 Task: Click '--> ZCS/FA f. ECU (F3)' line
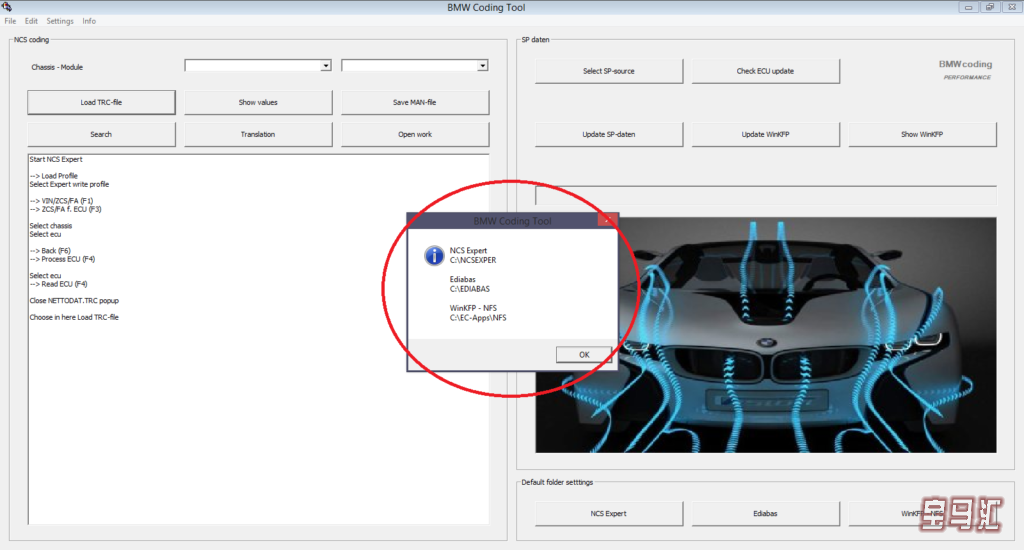tap(65, 210)
